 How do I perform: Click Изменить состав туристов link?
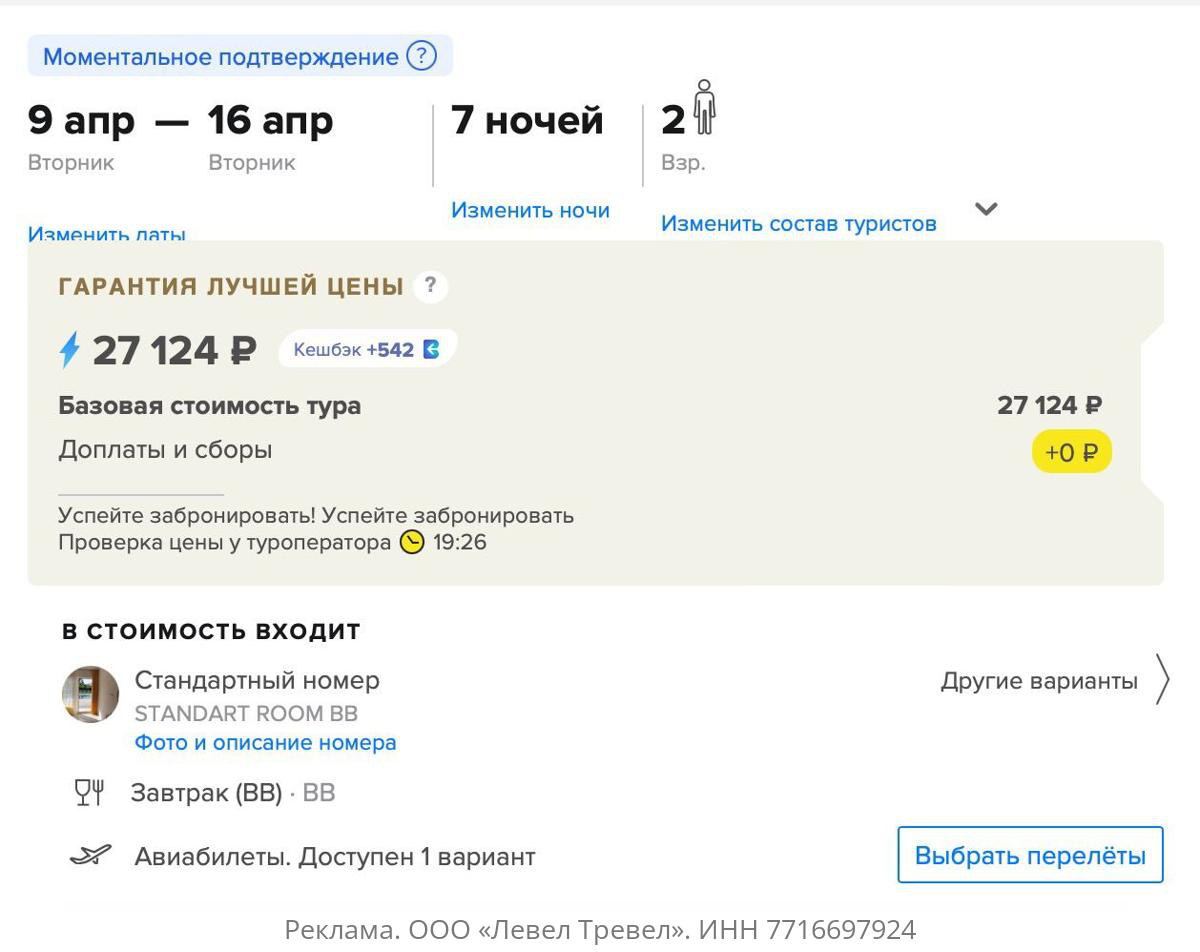click(x=798, y=224)
